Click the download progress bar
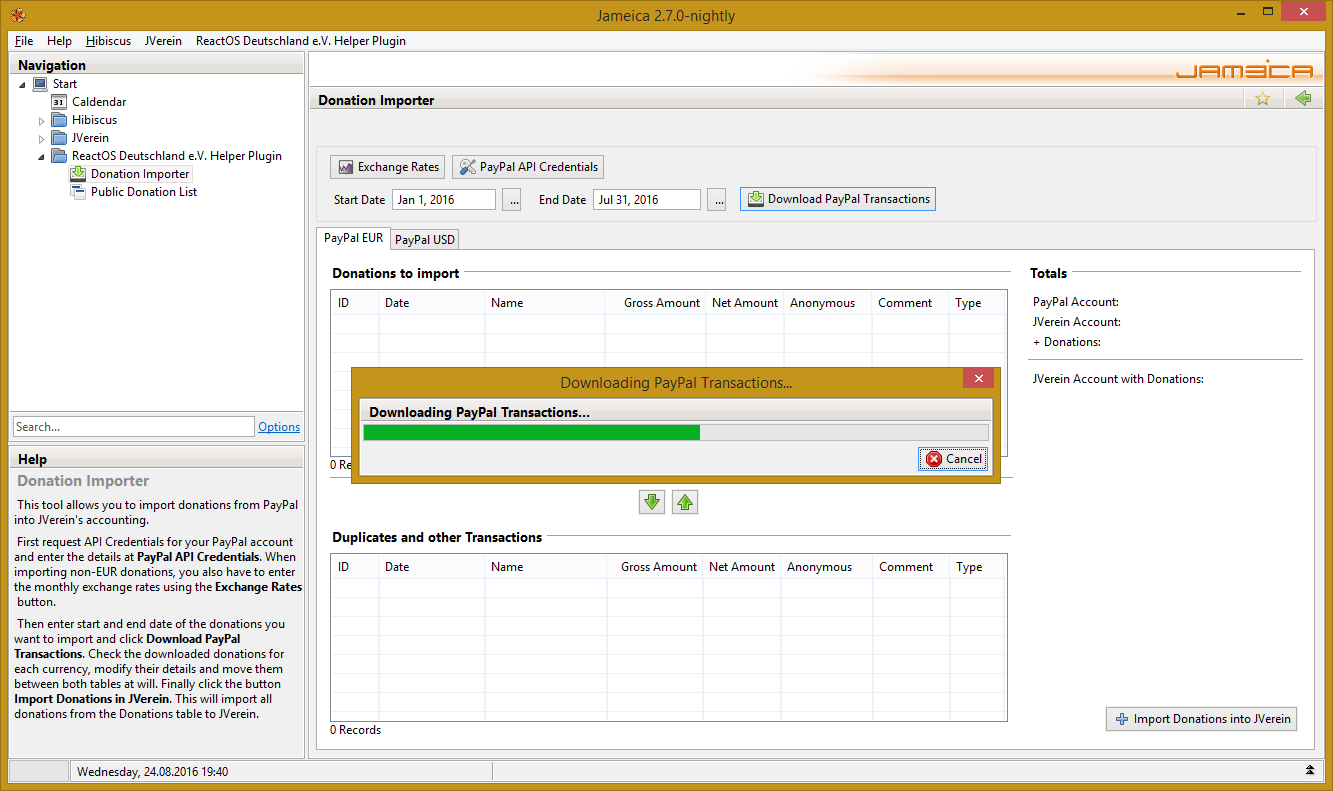This screenshot has height=791, width=1333. 675,432
